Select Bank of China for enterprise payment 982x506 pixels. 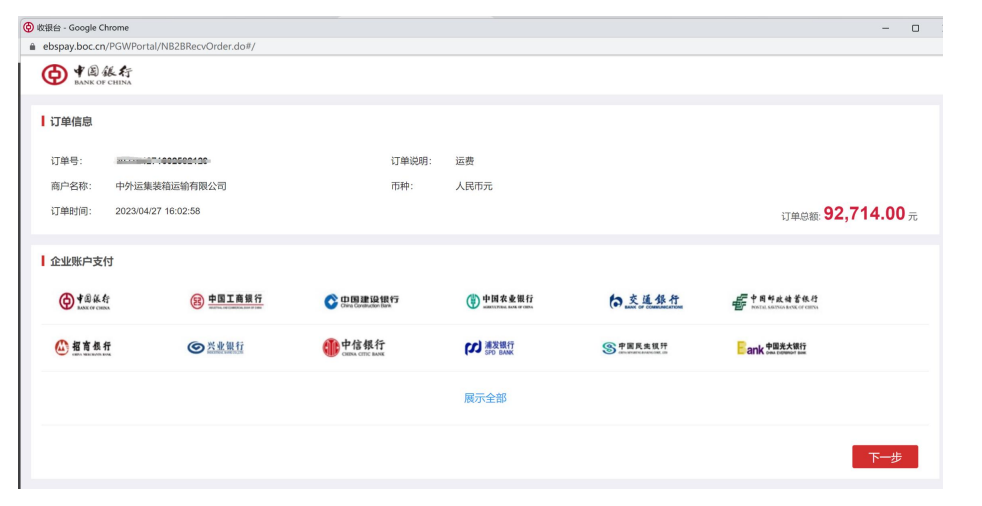[x=85, y=301]
